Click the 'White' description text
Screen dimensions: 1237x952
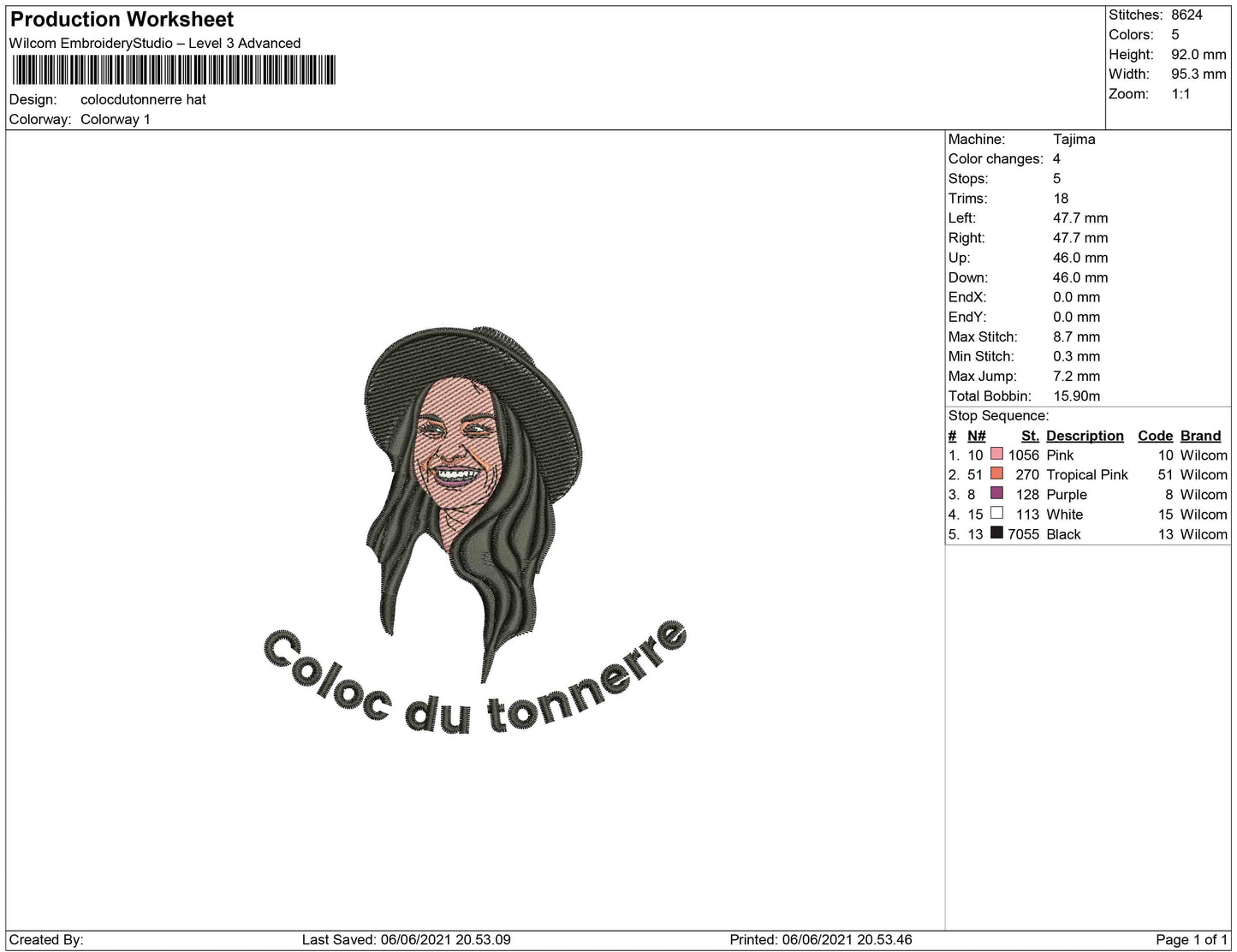[x=1064, y=514]
